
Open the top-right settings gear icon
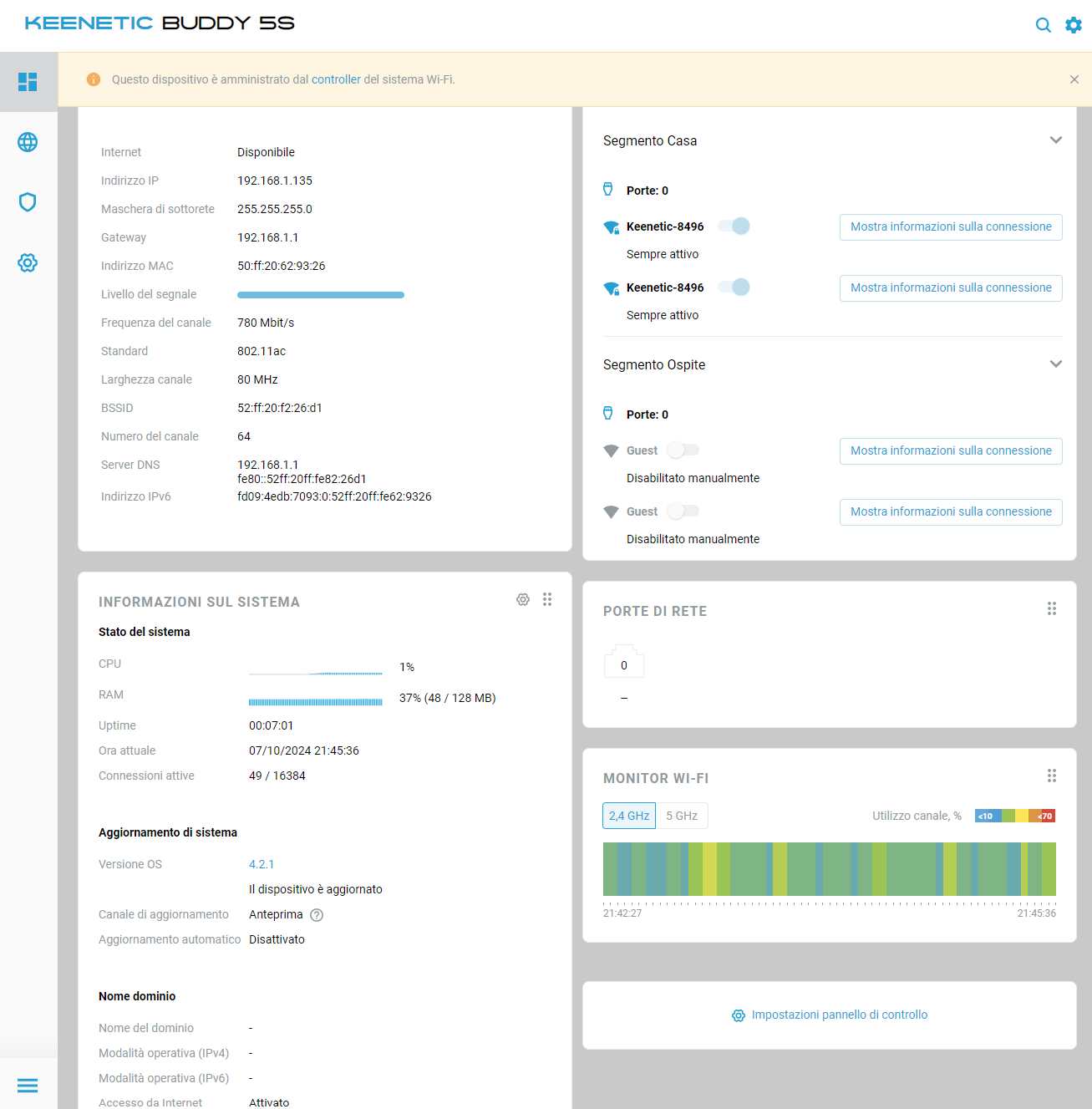click(x=1074, y=25)
